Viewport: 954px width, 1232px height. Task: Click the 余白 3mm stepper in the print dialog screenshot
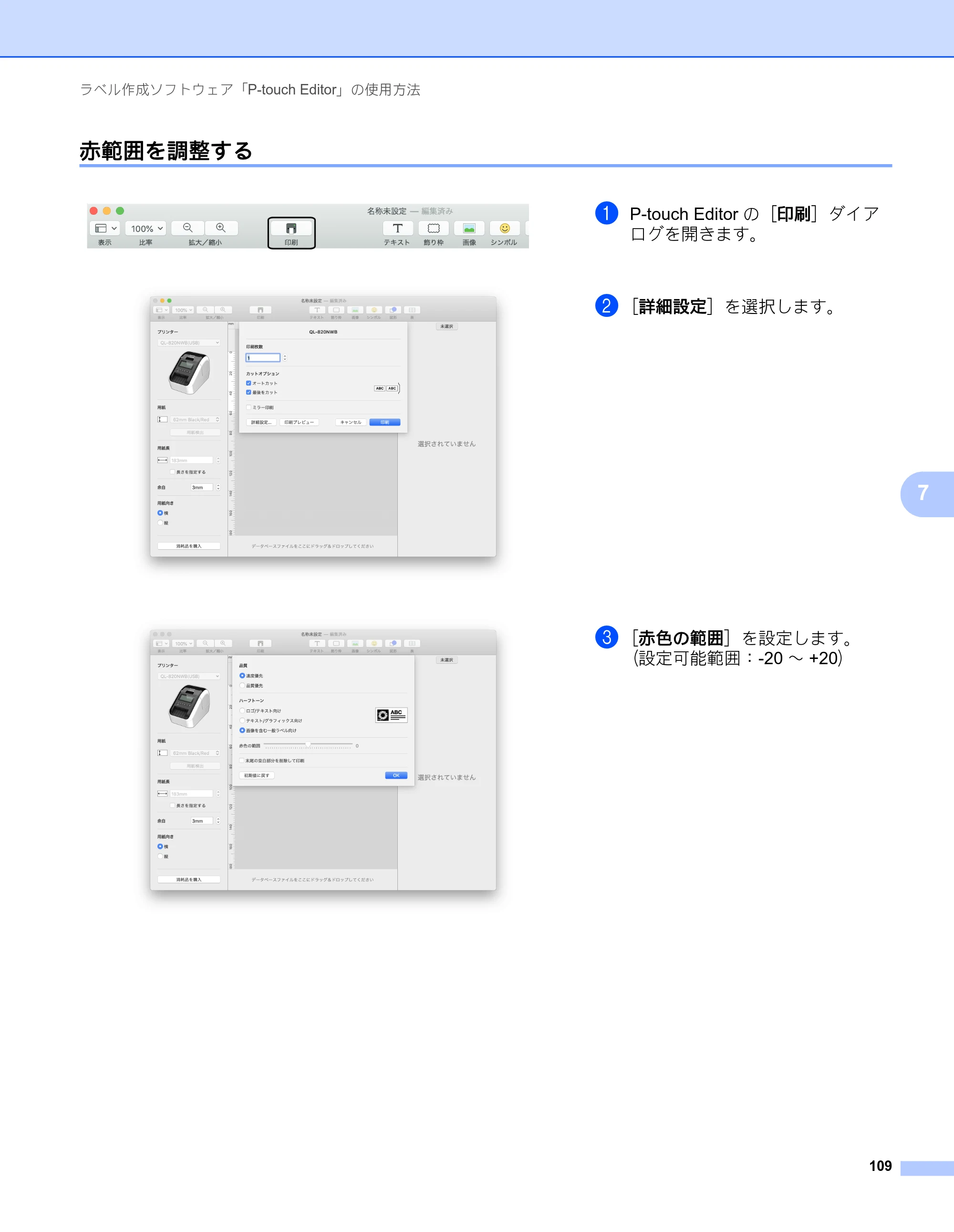point(218,487)
